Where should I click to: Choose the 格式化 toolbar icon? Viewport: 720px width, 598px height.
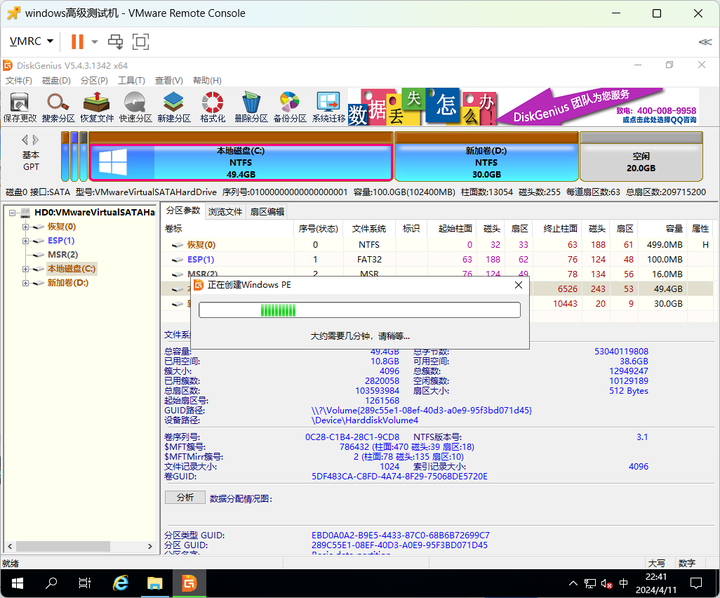pos(213,107)
